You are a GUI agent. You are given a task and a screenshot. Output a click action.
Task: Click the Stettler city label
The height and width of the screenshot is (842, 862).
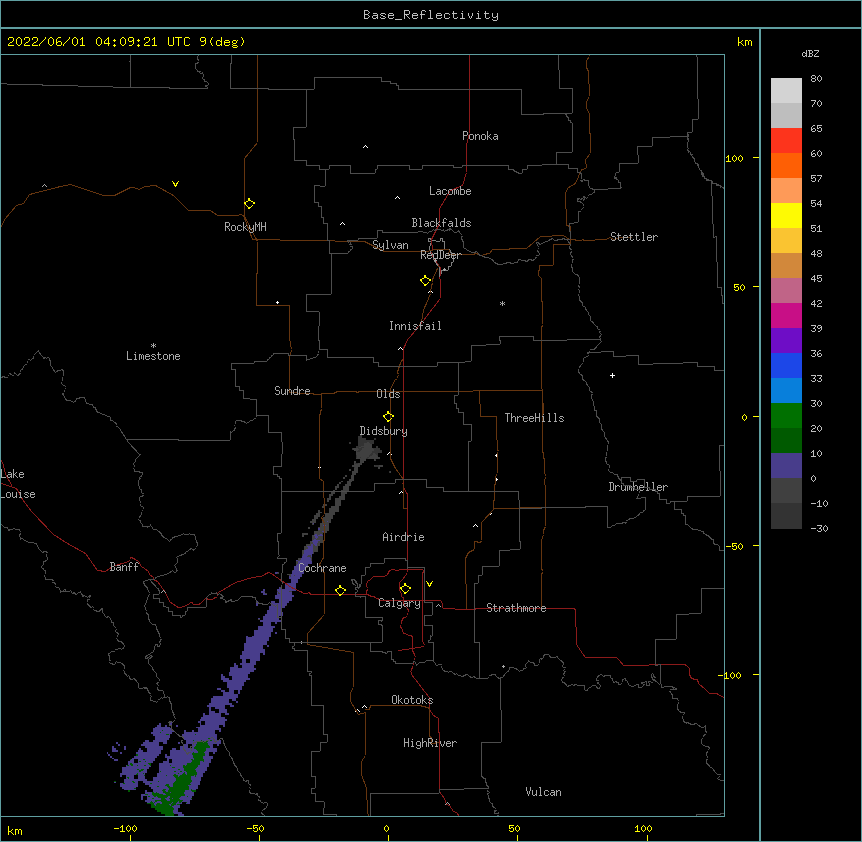pos(634,237)
